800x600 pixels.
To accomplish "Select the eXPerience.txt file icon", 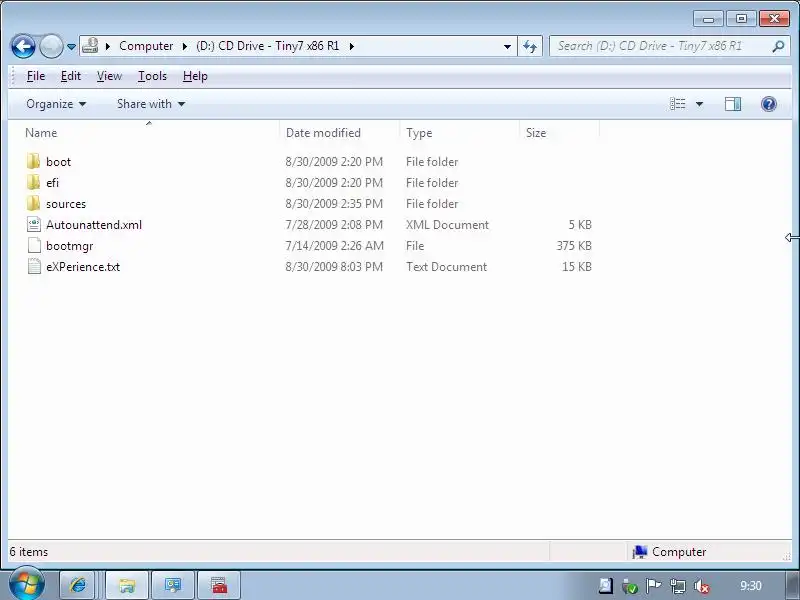I will click(x=34, y=266).
